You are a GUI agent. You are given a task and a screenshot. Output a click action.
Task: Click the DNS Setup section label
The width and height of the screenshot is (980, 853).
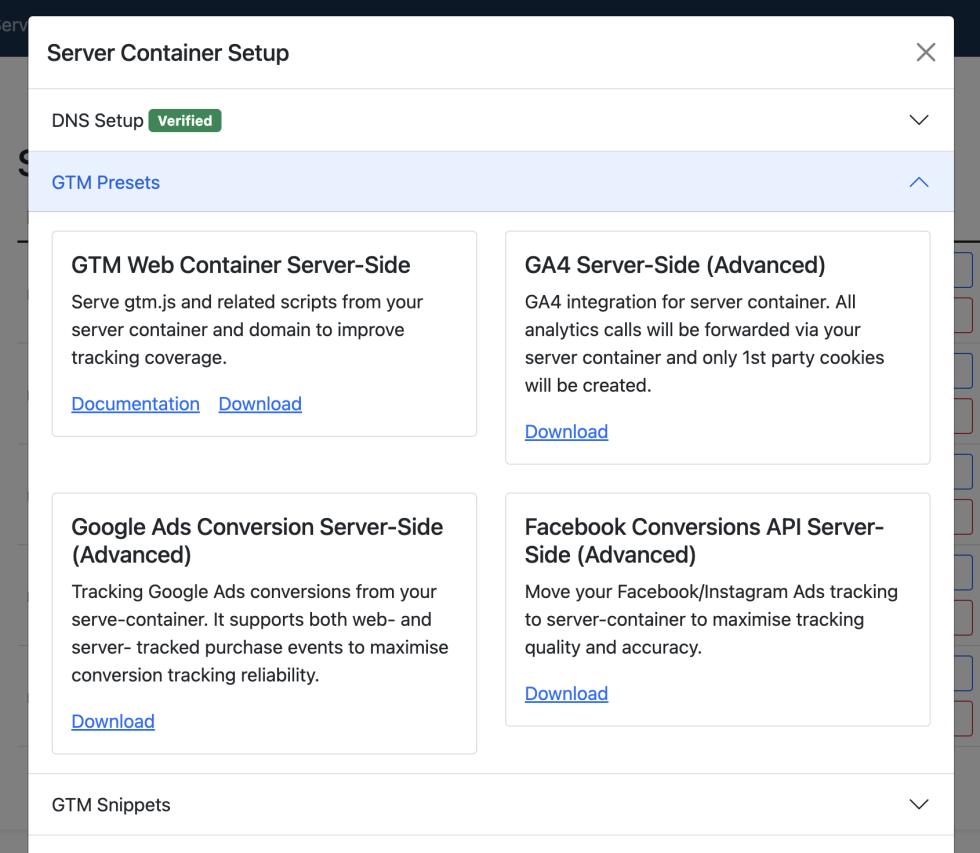[98, 120]
